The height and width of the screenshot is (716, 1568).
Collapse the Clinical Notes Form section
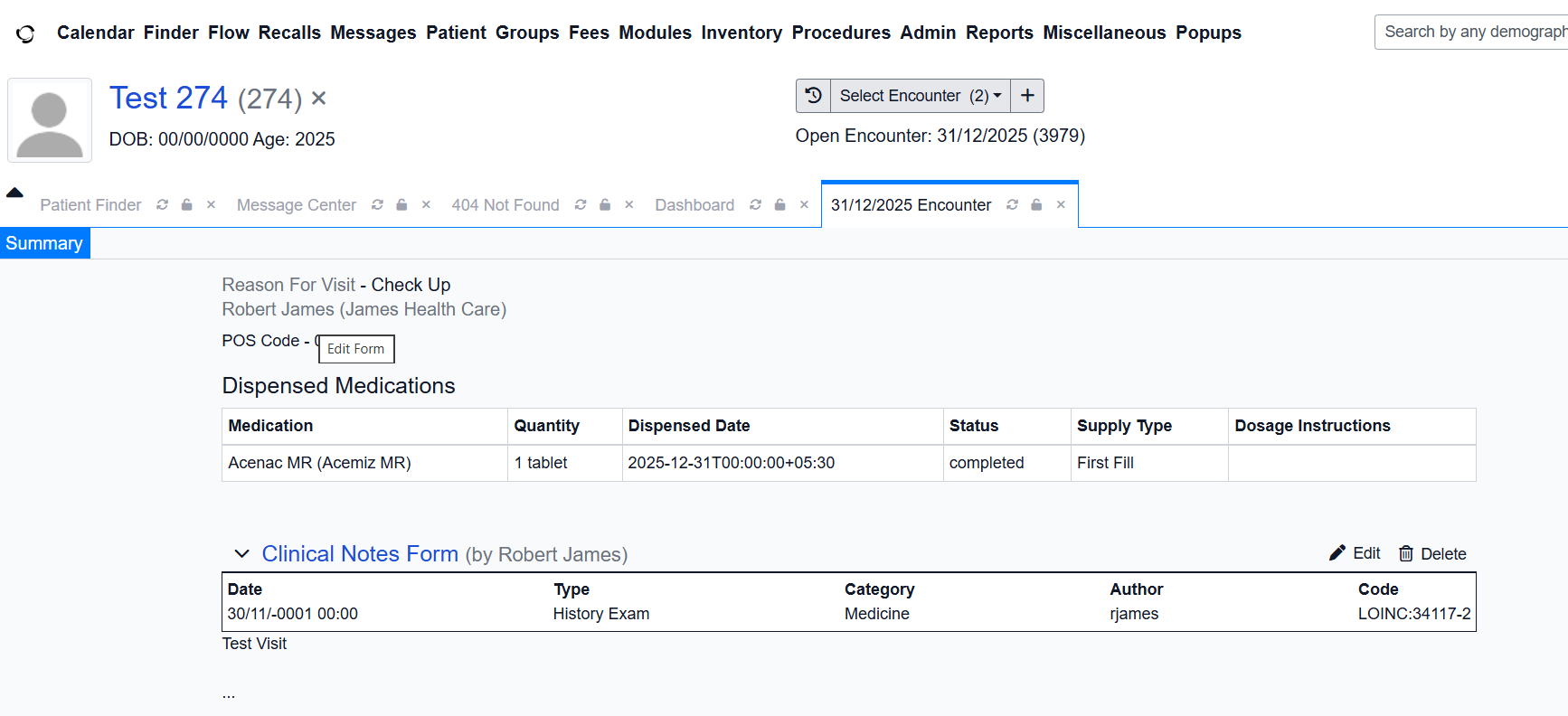[x=241, y=554]
